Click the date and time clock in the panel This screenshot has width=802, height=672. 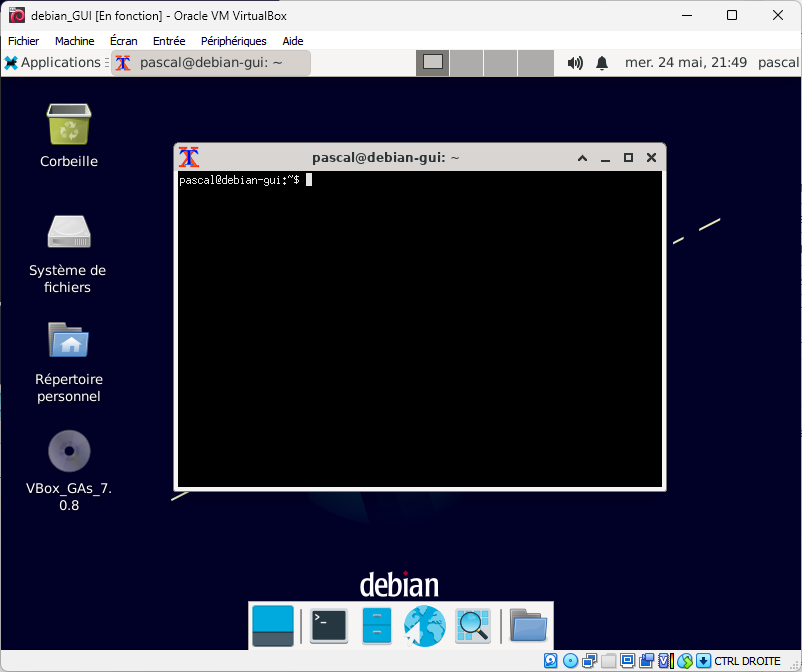[x=686, y=62]
